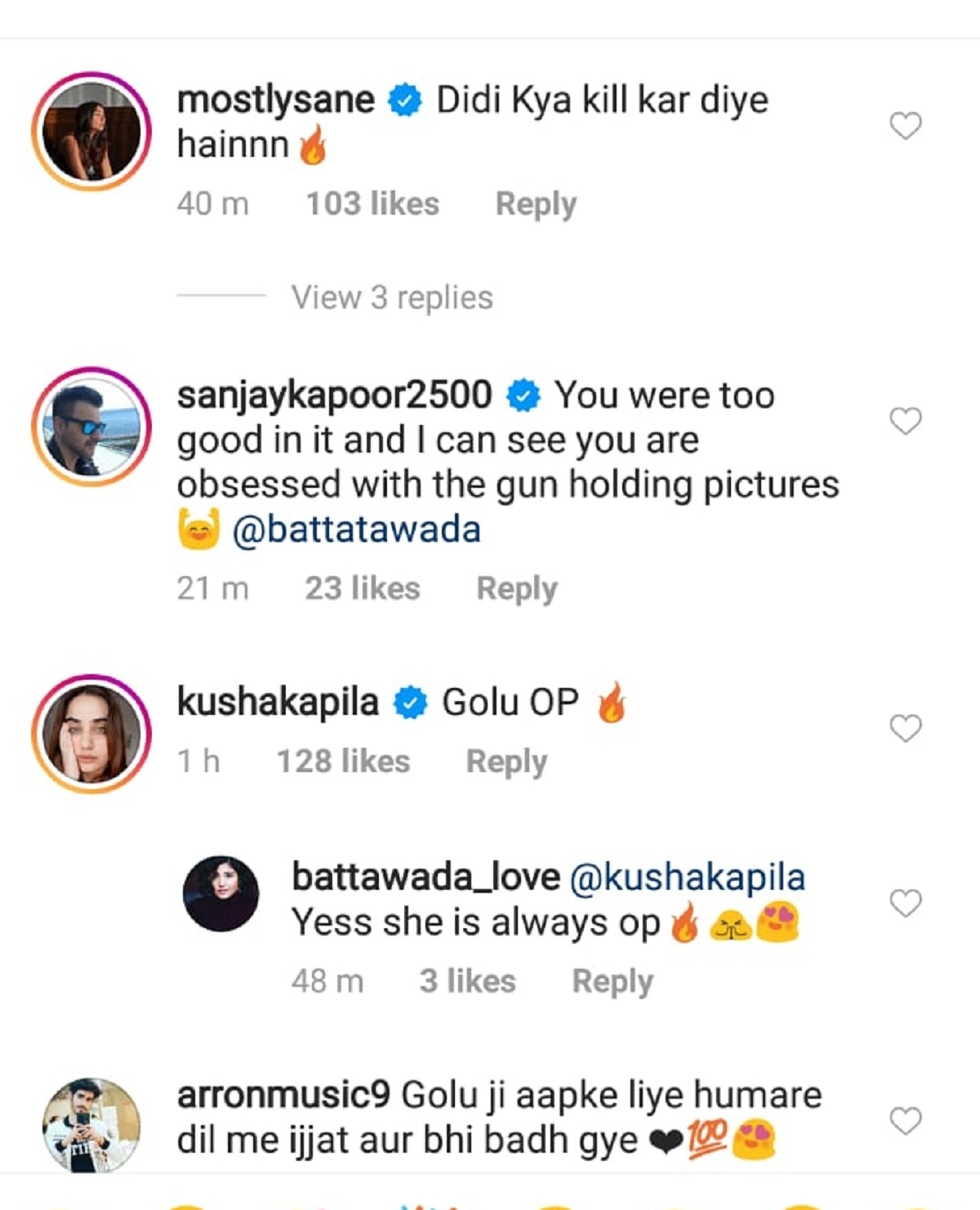
Task: Reply to mostlysane's comment
Action: [536, 204]
